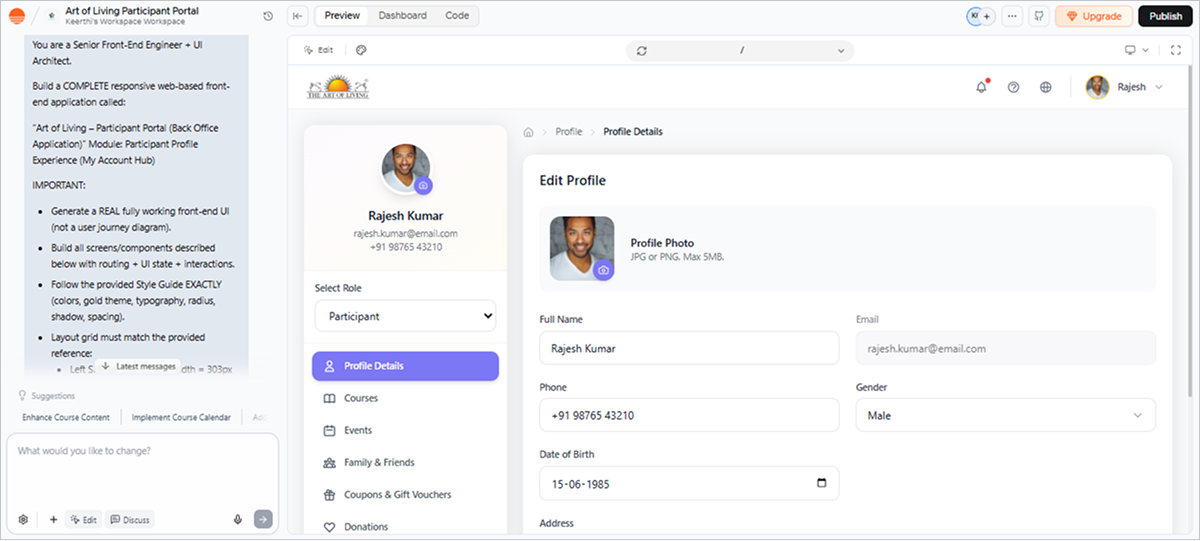Click the Publish button
The height and width of the screenshot is (541, 1200).
[x=1165, y=16]
